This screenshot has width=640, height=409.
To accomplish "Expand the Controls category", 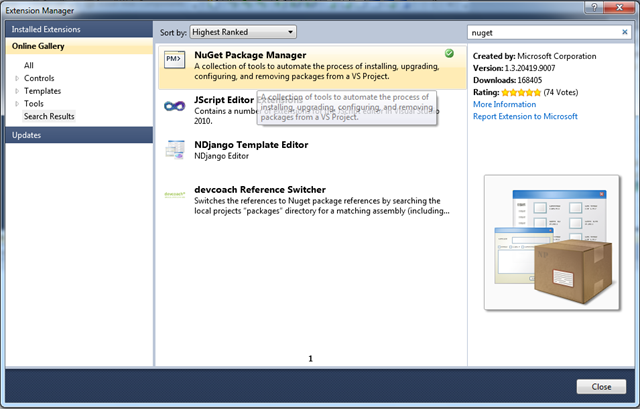I will (x=16, y=78).
